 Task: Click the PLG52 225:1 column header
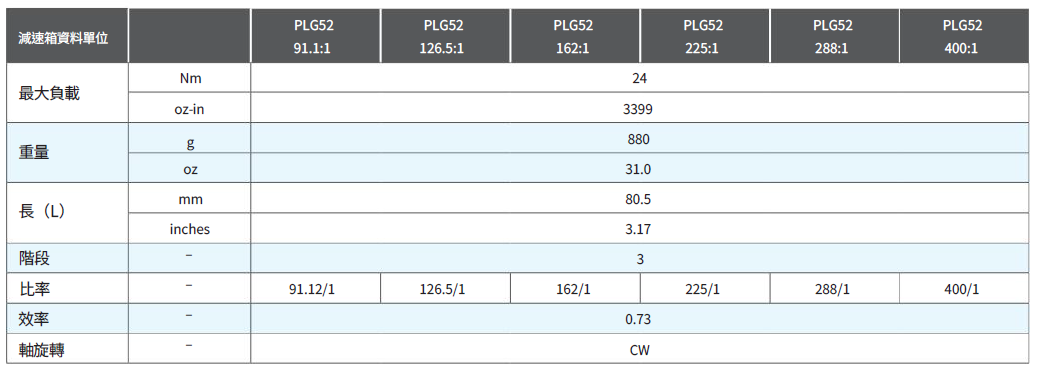click(x=704, y=36)
